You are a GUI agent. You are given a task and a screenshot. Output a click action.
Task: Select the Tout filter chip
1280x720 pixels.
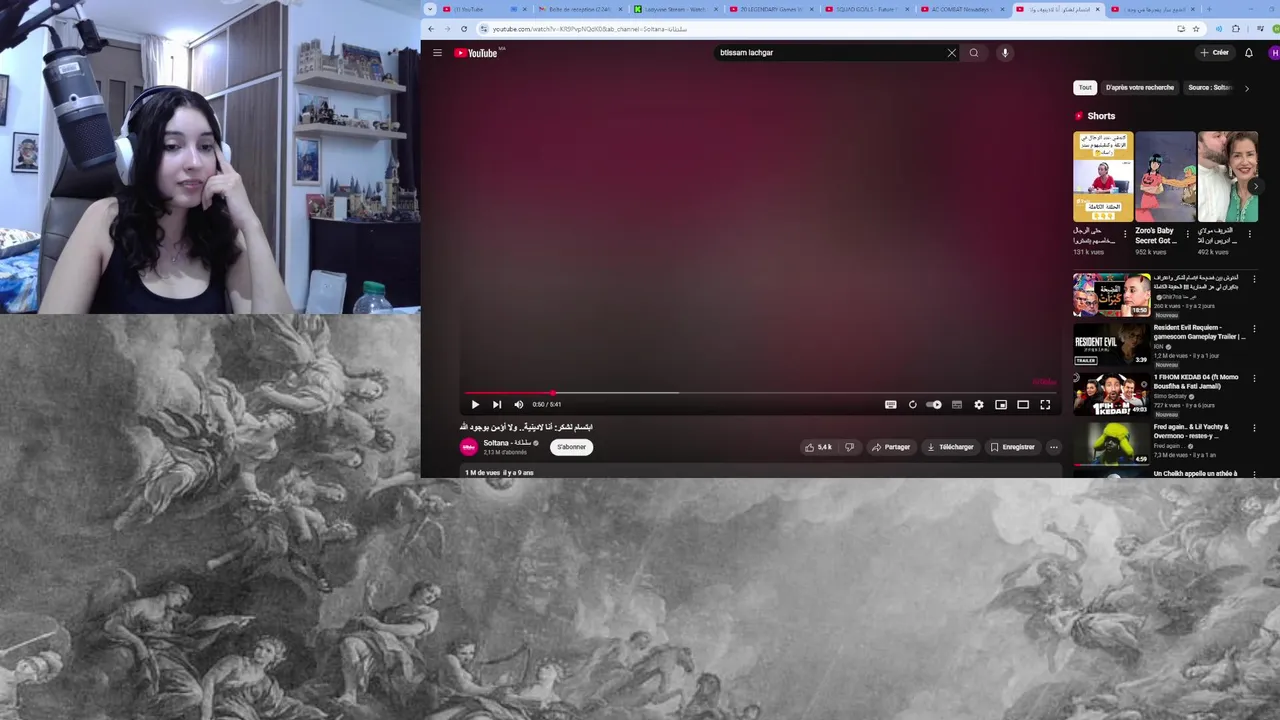[1085, 87]
